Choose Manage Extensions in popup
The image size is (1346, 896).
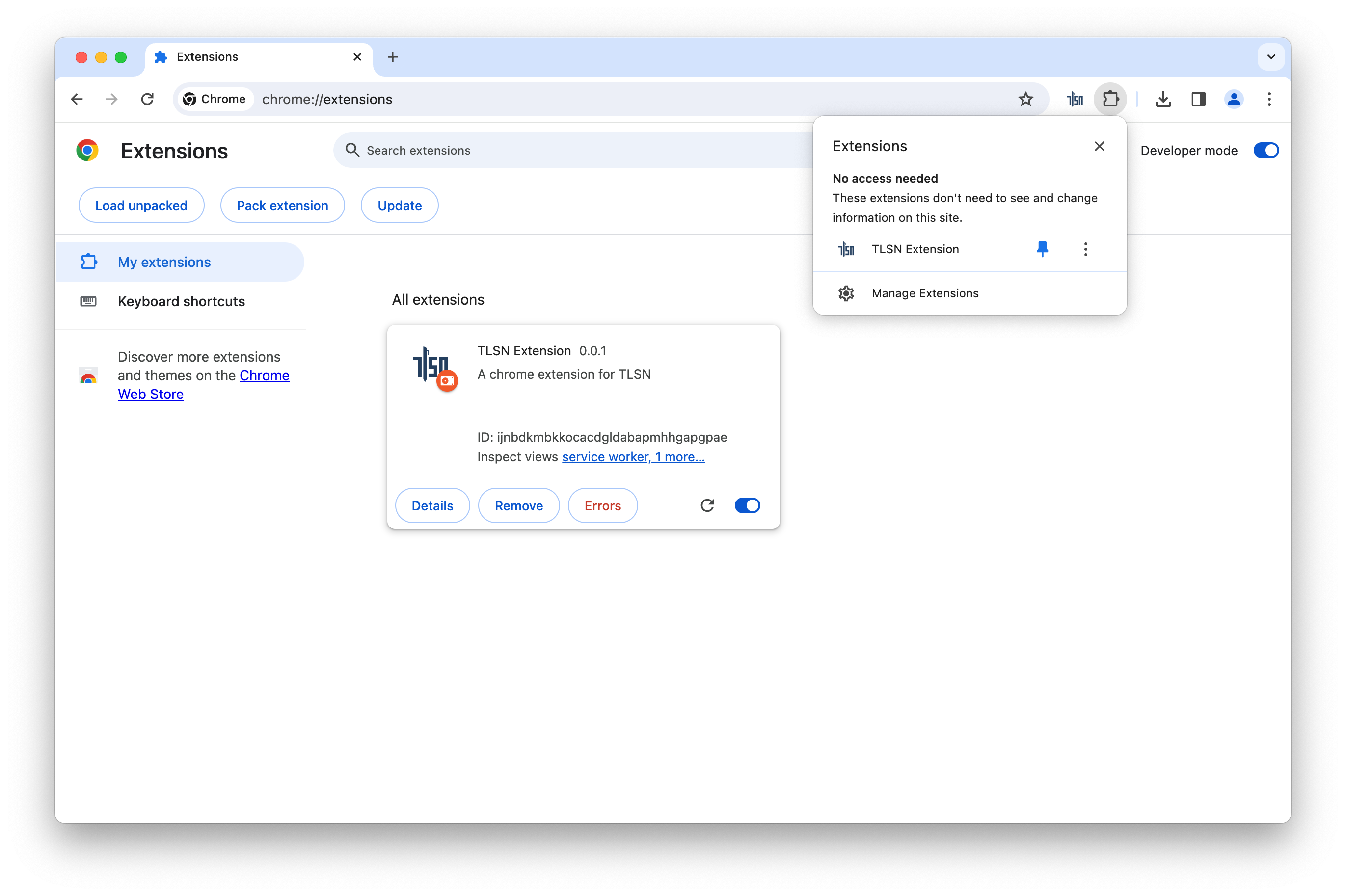coord(924,293)
